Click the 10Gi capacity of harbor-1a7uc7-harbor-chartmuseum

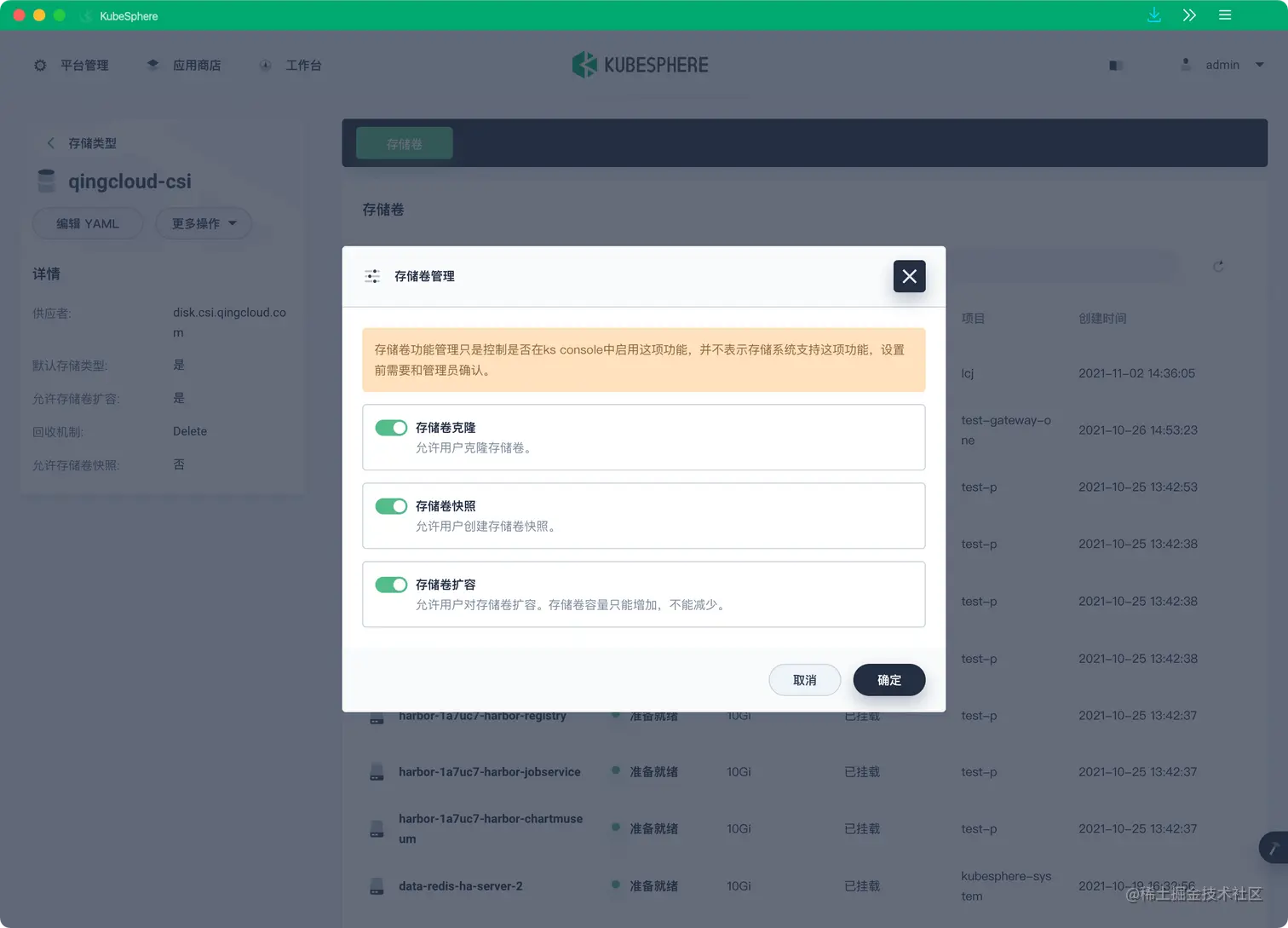tap(739, 828)
